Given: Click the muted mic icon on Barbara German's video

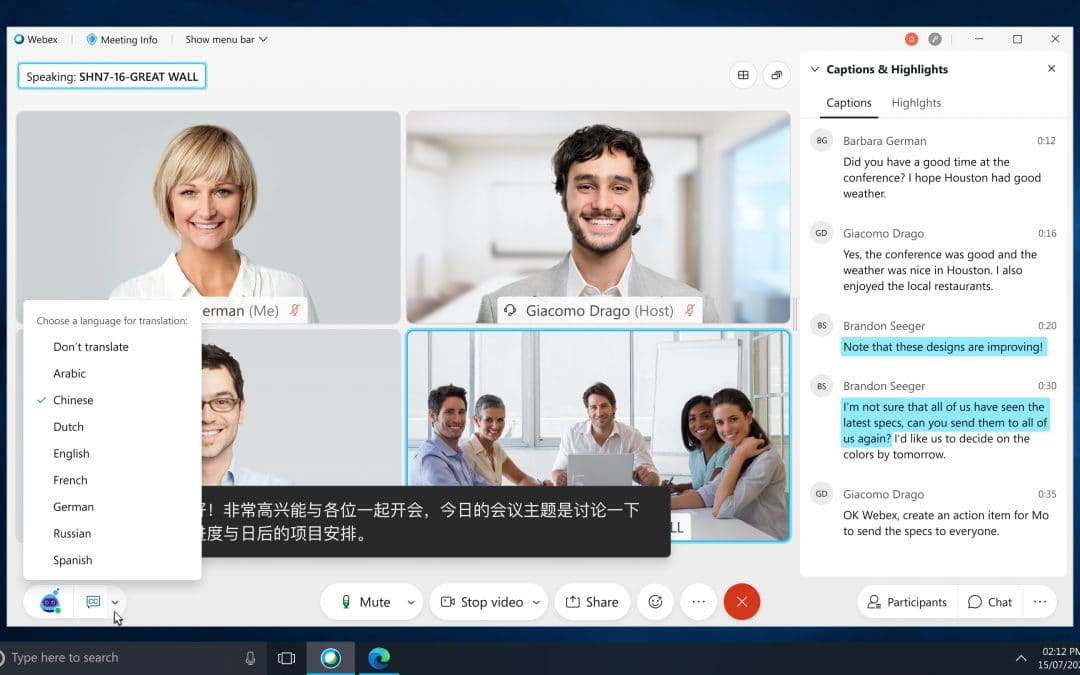Looking at the screenshot, I should pyautogui.click(x=295, y=311).
